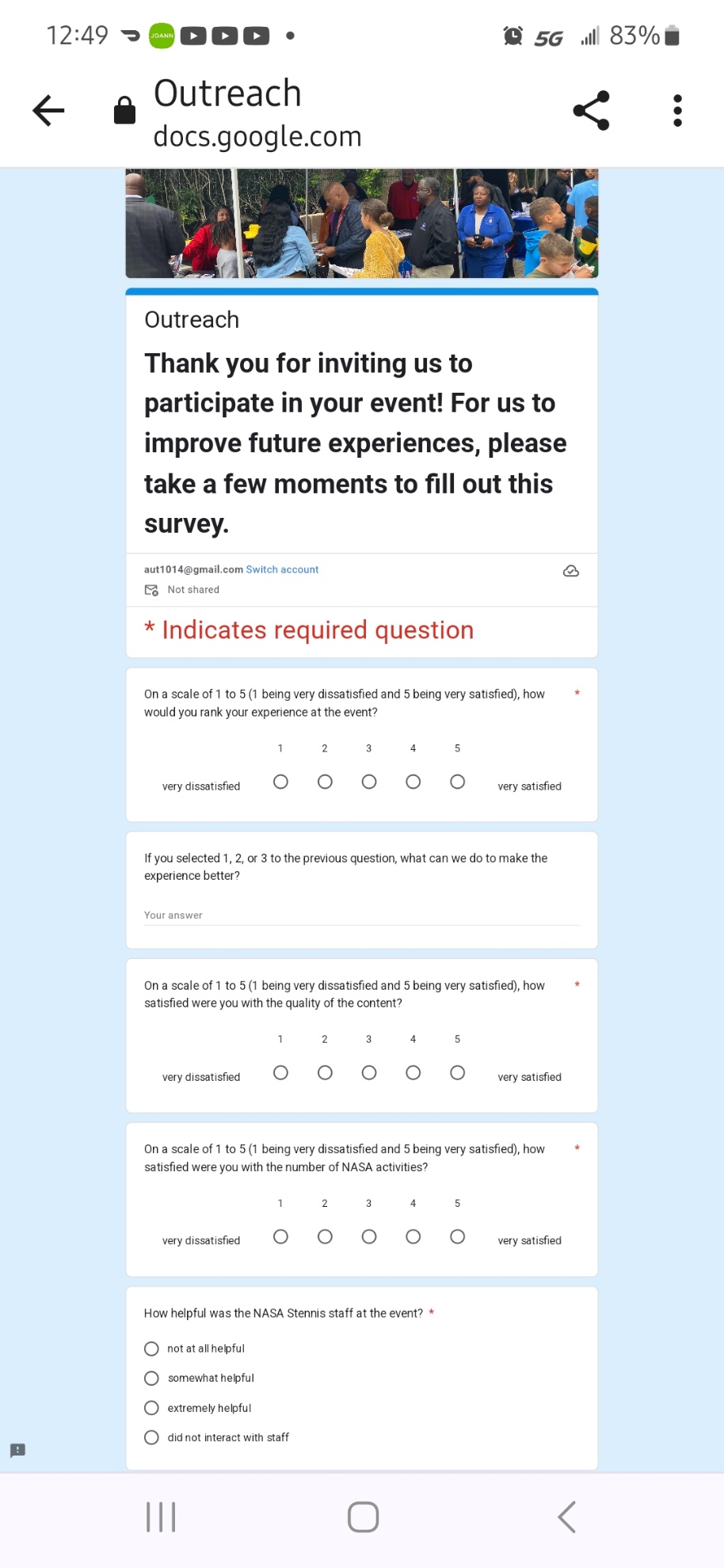Screen dimensions: 724x1568
Task: Select 'somewhat helpful' option
Action: point(152,1378)
